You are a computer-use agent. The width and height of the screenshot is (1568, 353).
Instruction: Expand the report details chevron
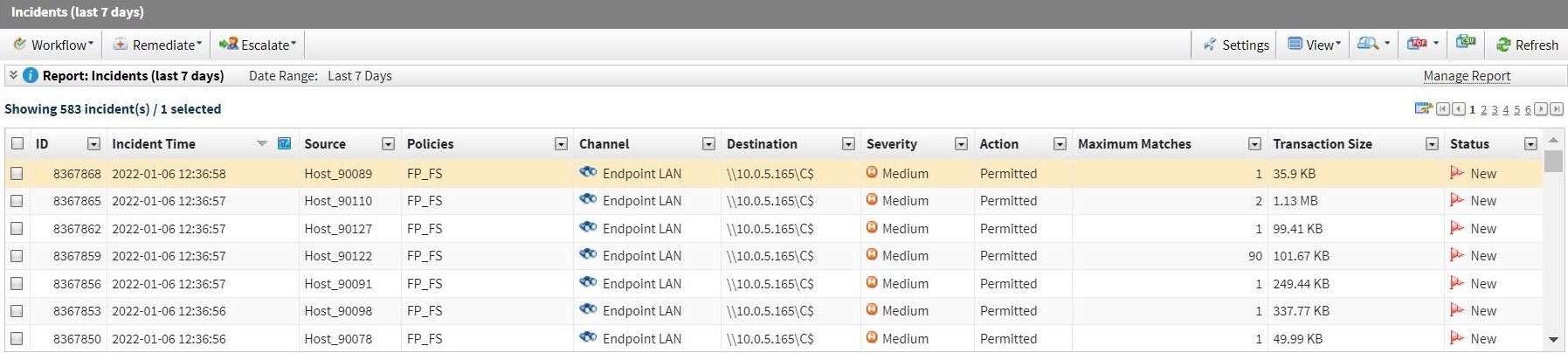pyautogui.click(x=13, y=76)
